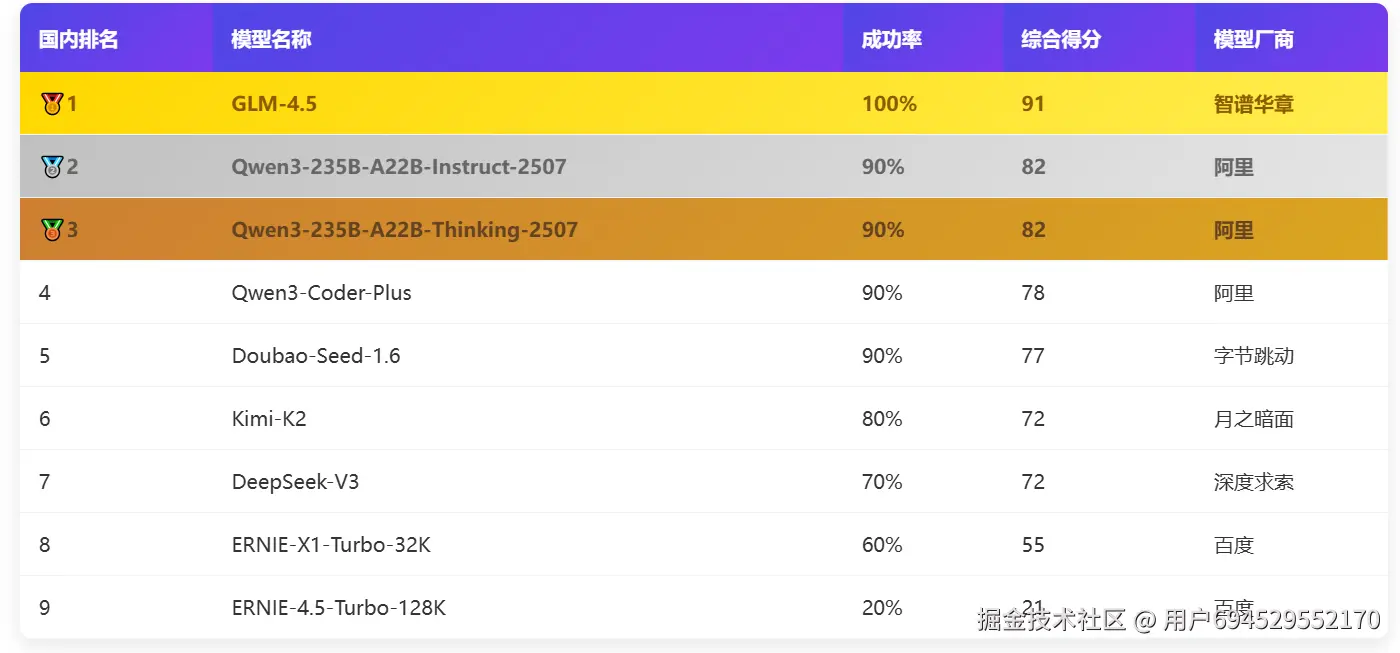Select Qwen3-235B-A22B-Instruct-2507 model name

tap(398, 167)
